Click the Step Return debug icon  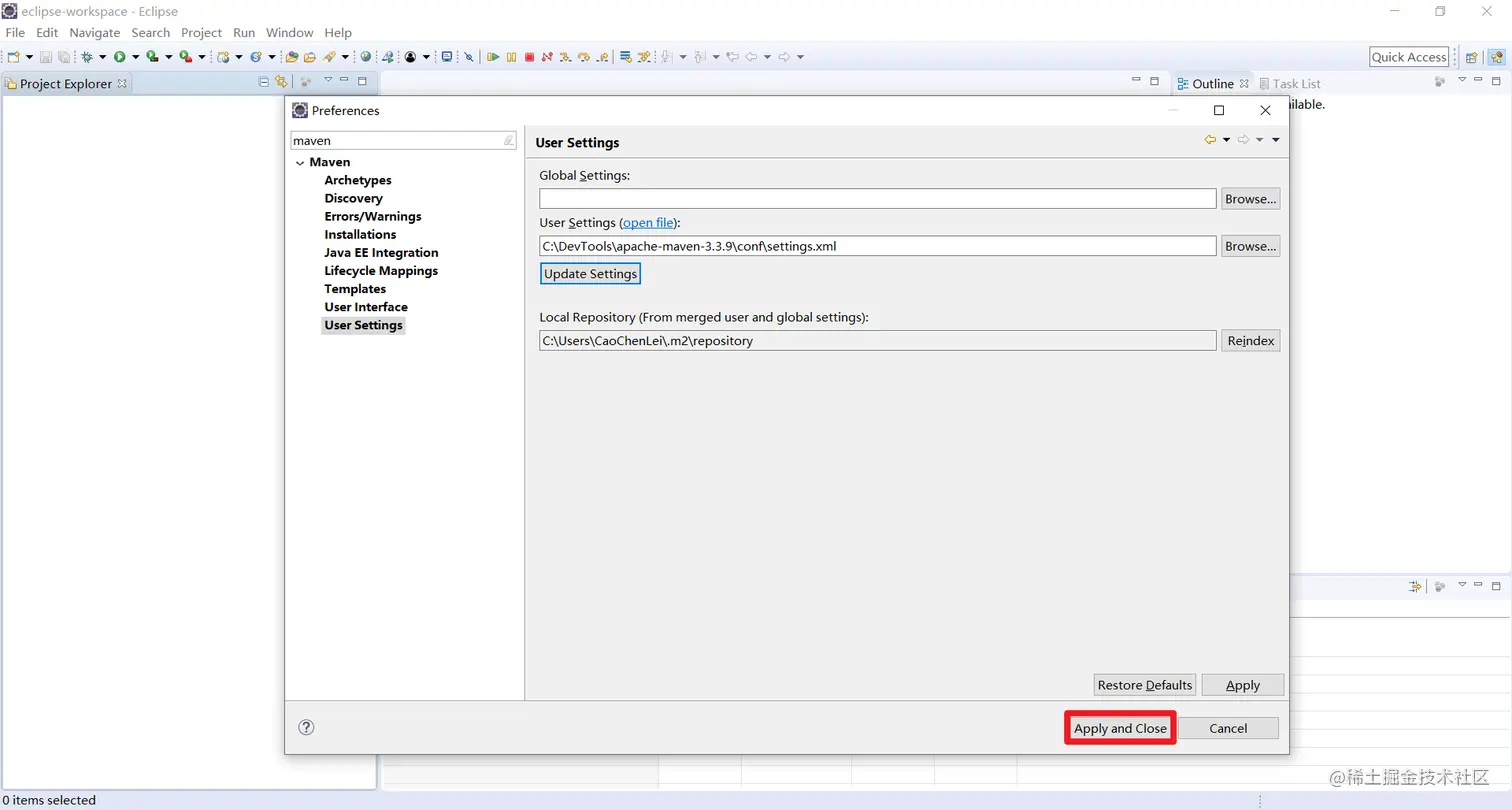[x=602, y=57]
